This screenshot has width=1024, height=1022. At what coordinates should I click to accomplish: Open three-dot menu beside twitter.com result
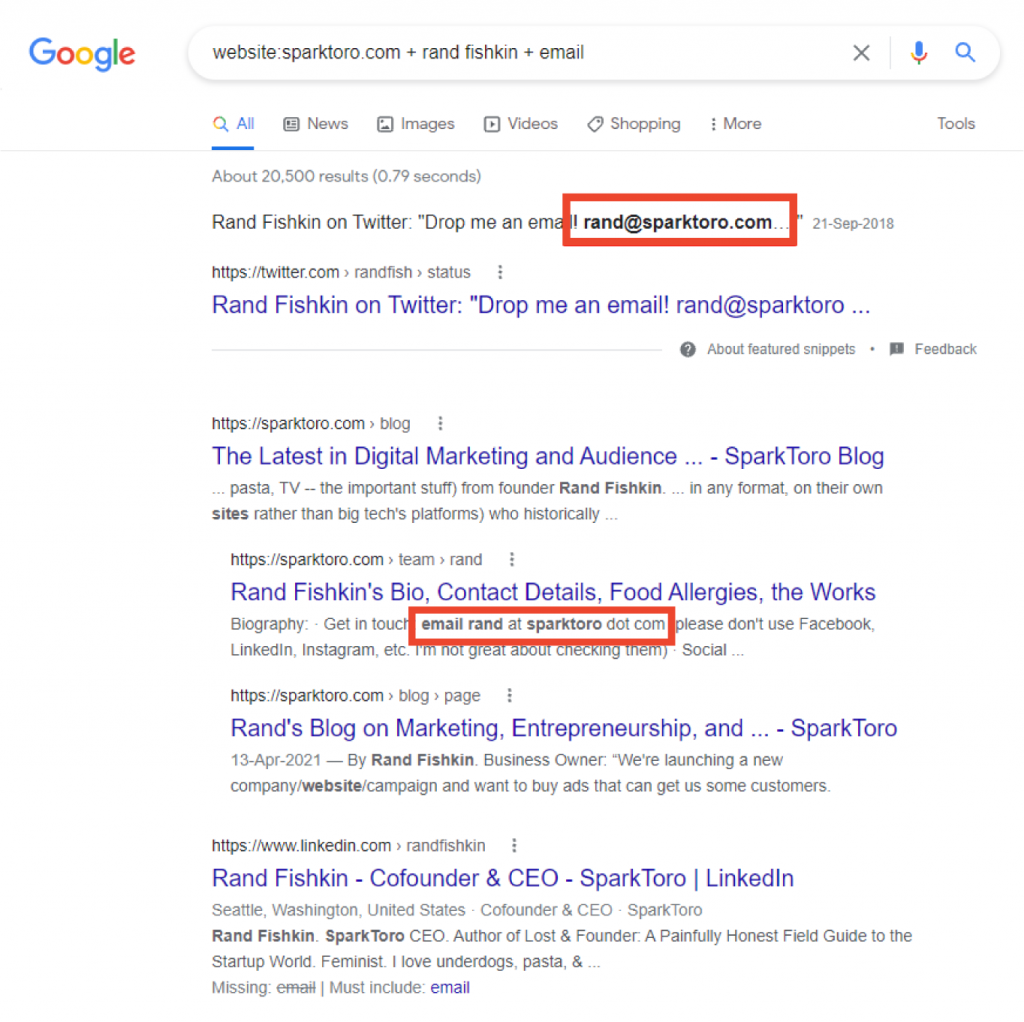pos(501,272)
